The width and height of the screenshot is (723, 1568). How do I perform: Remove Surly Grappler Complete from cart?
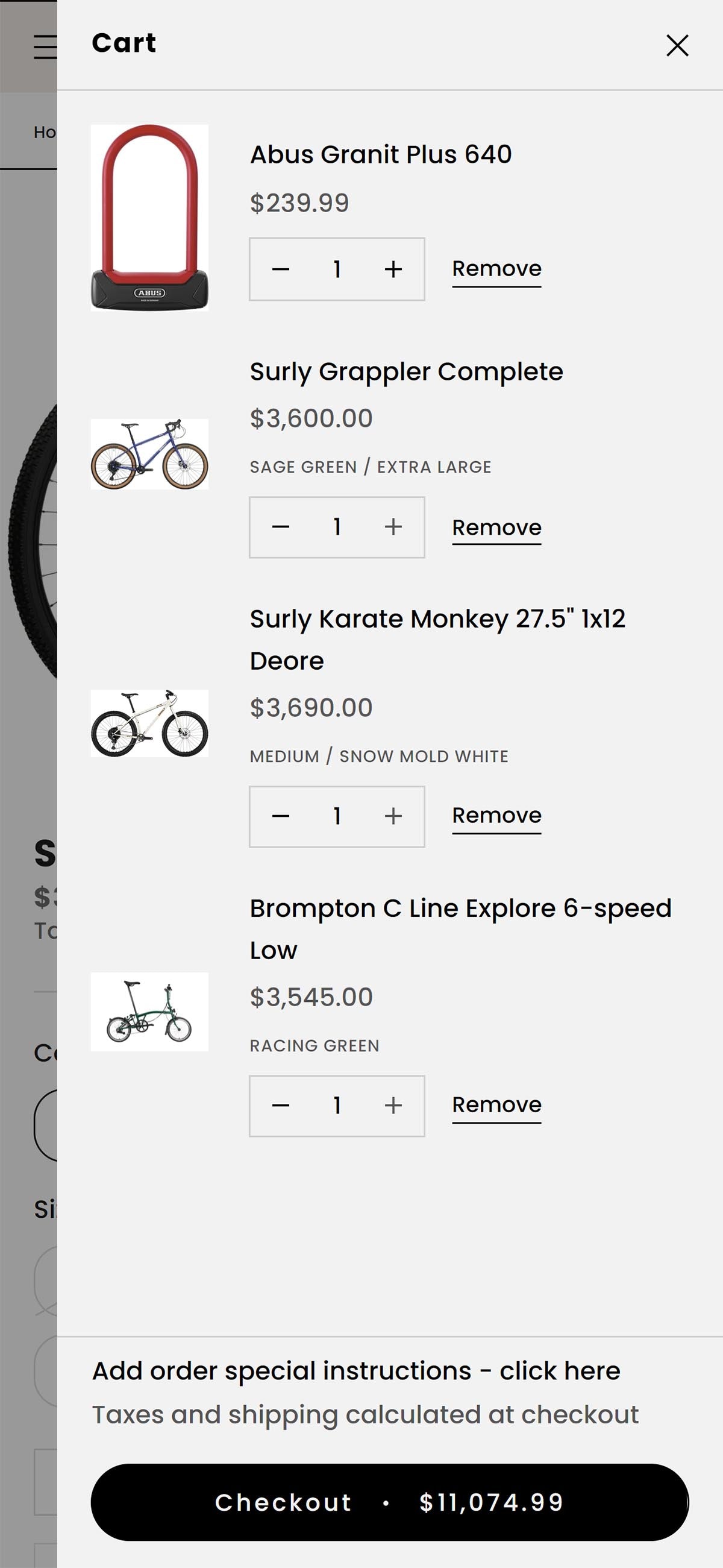[x=496, y=527]
